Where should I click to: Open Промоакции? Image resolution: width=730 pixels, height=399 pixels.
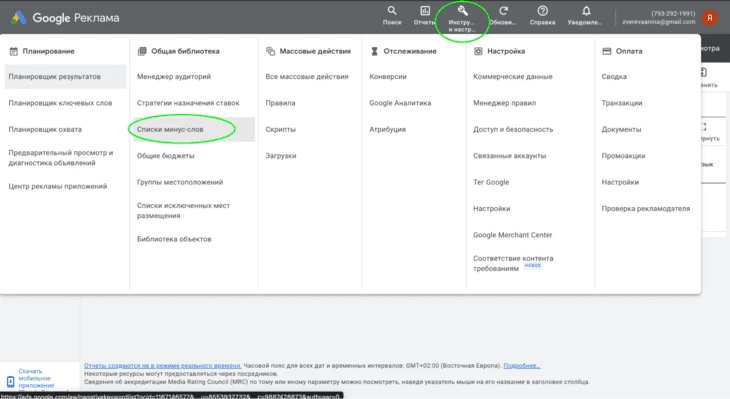(623, 156)
